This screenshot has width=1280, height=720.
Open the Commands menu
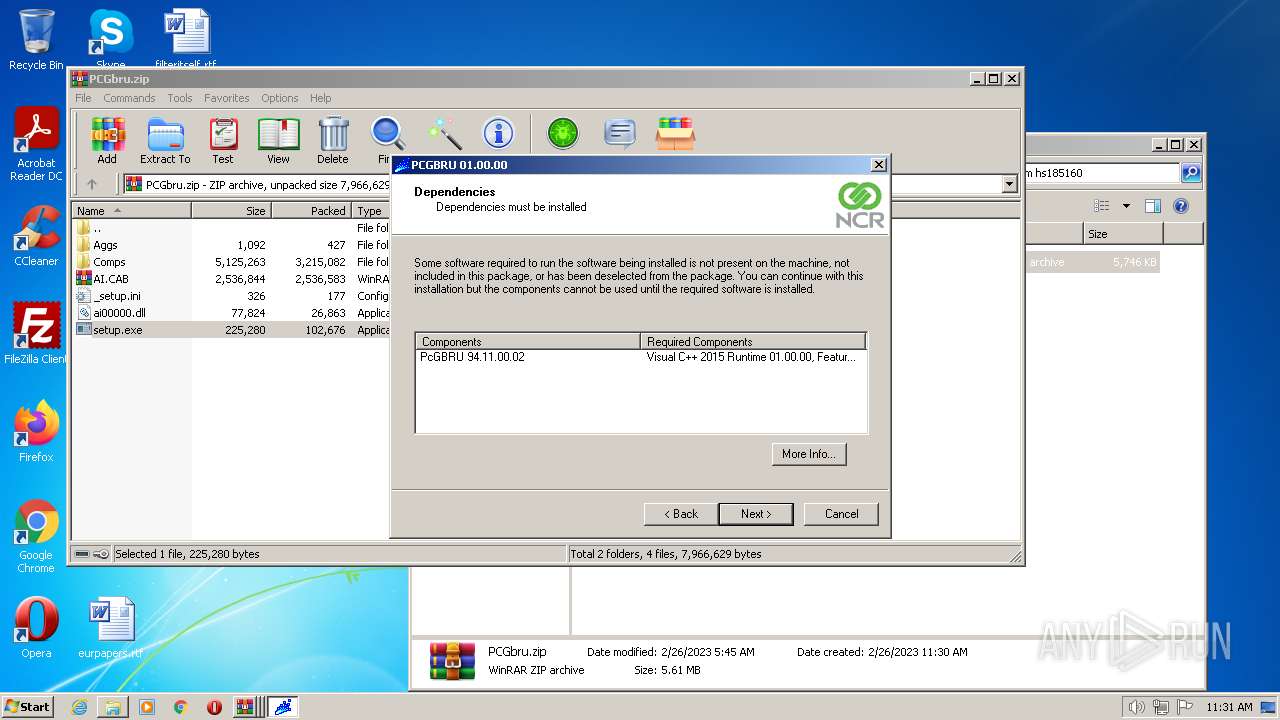pyautogui.click(x=129, y=98)
